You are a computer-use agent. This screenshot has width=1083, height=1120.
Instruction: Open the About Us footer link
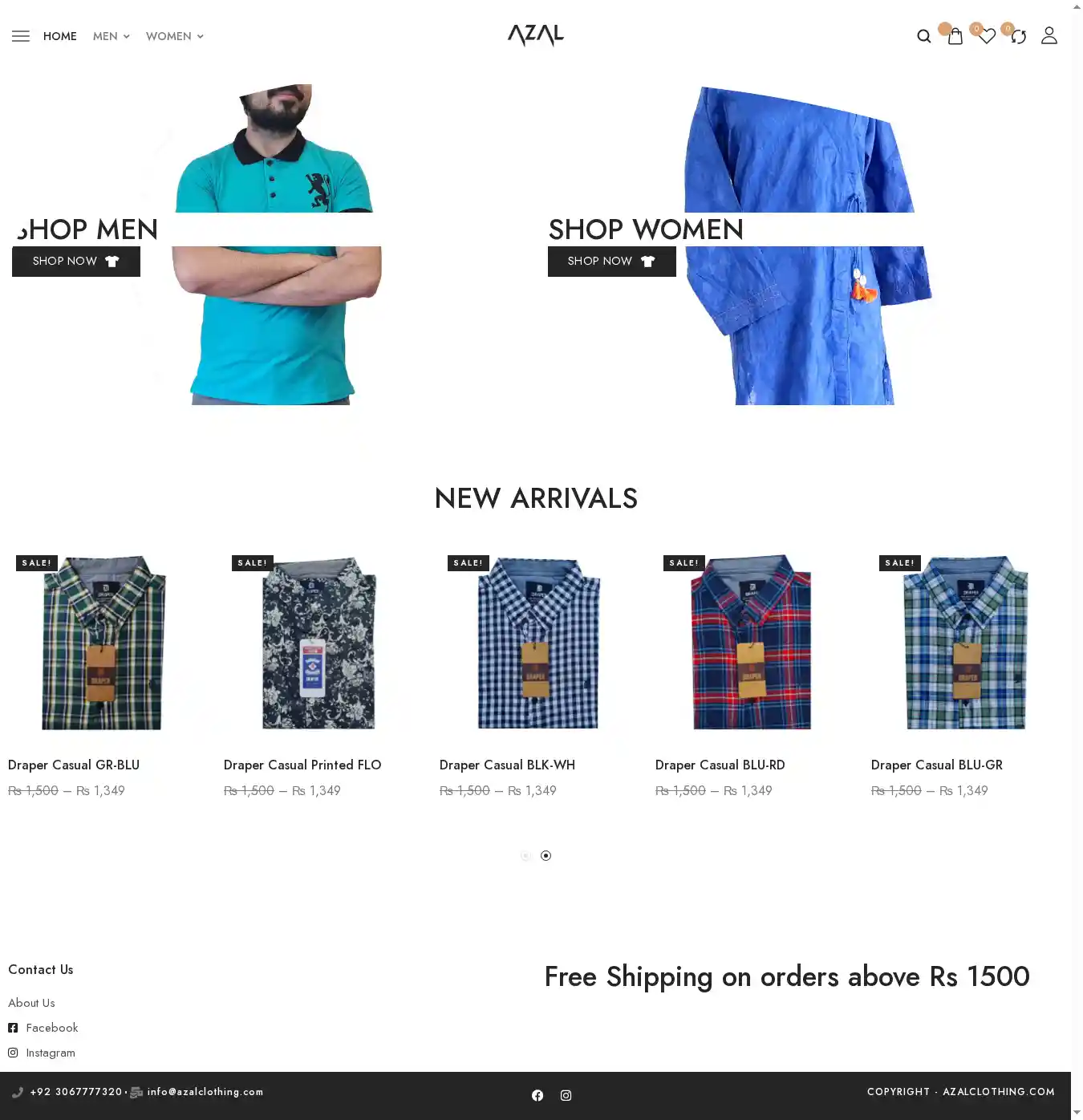point(31,1003)
